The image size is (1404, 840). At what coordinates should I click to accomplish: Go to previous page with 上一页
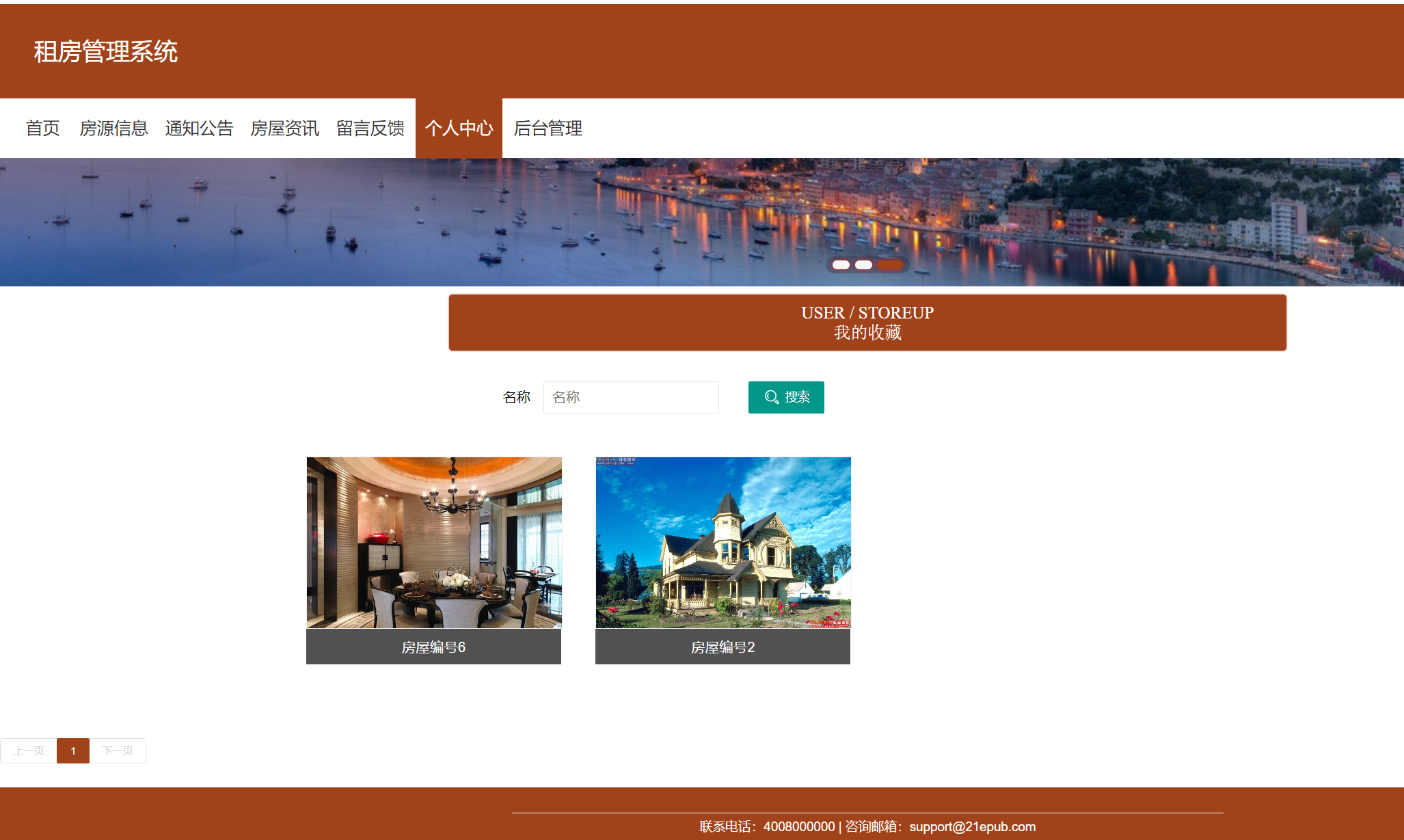[x=29, y=750]
